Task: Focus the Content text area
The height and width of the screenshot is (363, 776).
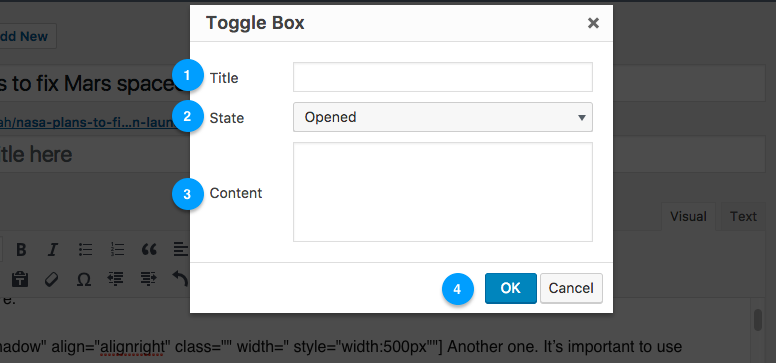Action: point(442,192)
